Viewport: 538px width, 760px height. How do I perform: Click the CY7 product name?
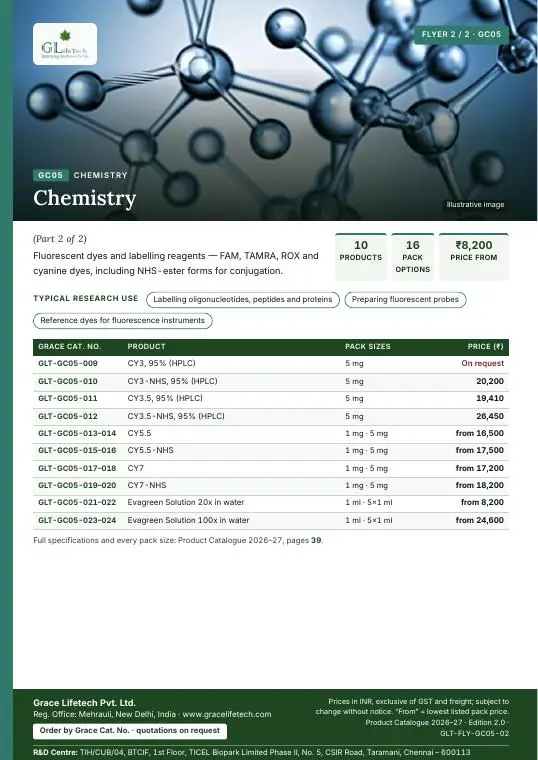click(x=136, y=468)
